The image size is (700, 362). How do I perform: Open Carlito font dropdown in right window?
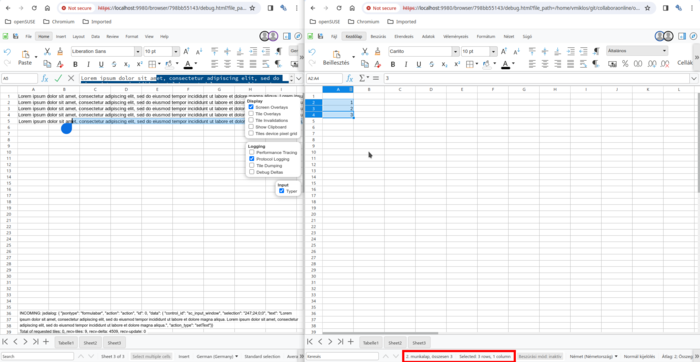tap(455, 51)
